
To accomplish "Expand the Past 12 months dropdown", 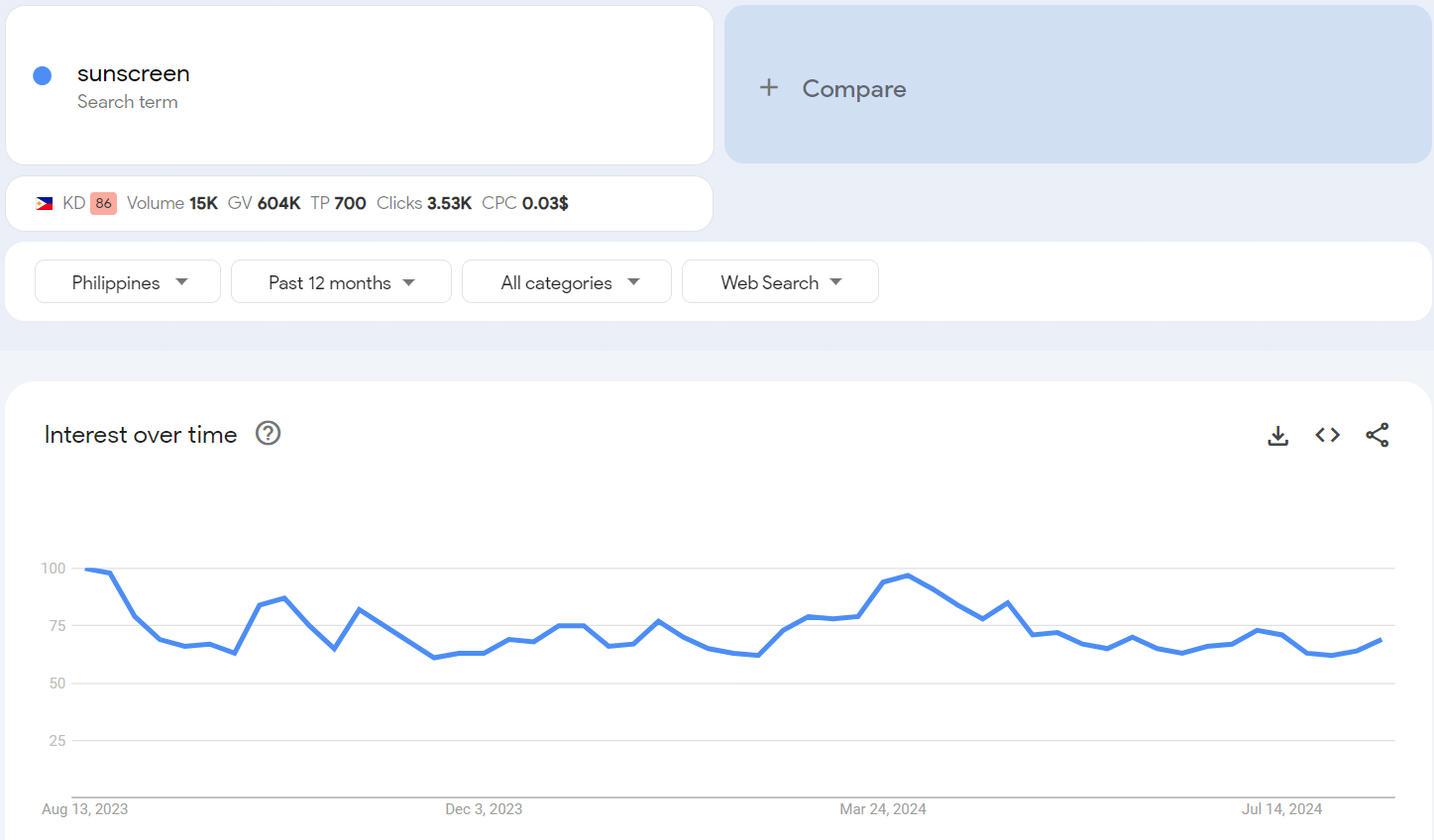I will 341,282.
